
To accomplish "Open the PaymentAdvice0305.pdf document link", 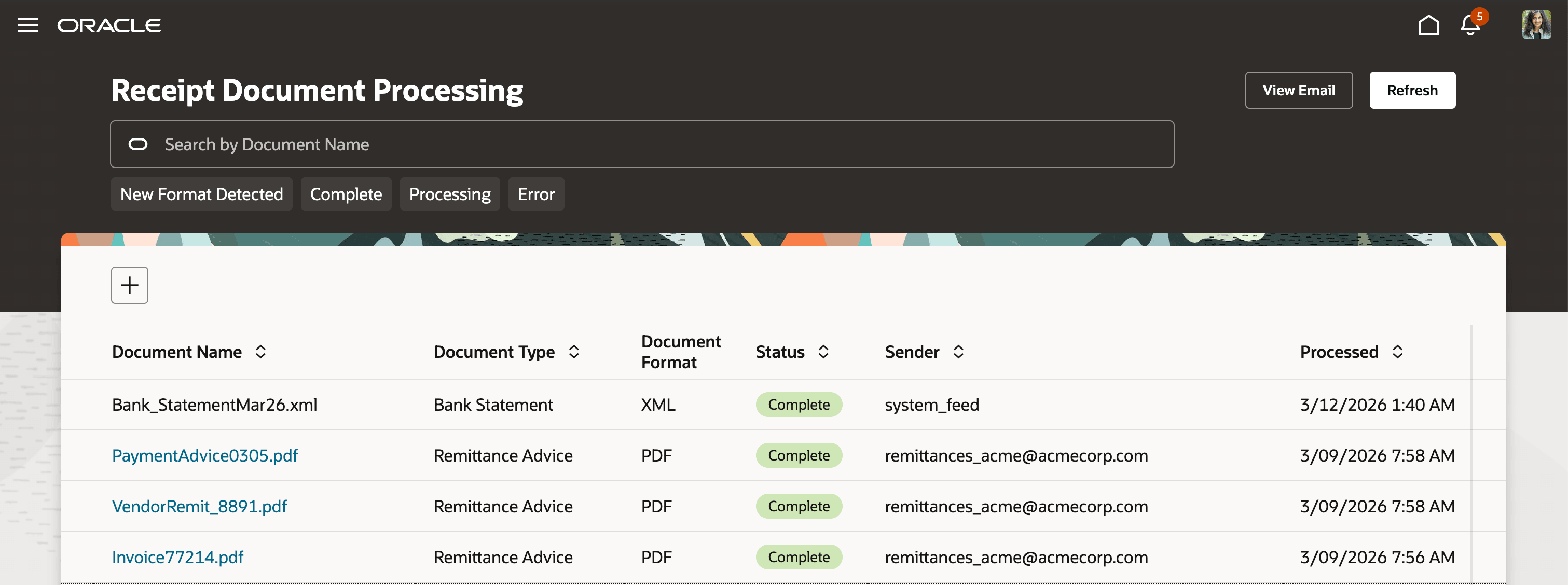I will coord(205,455).
